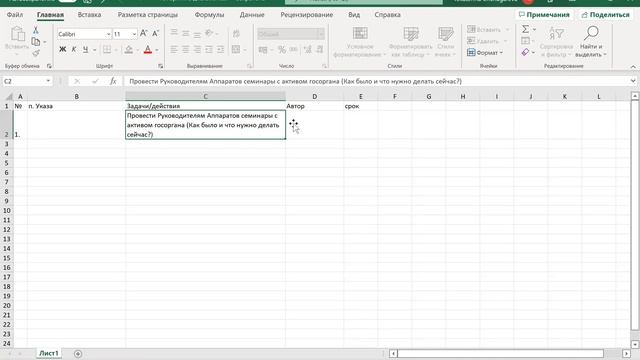Toggle Underline (Ч) formatting
Screen dimensions: 640x360
(x=85, y=50)
